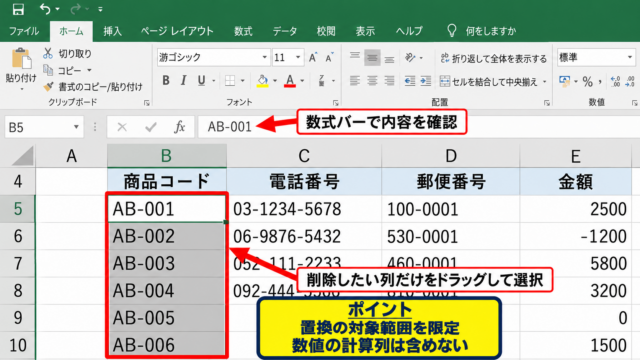Screen dimensions: 640x360
Task: Click the decrease indent icon
Action: 410,81
